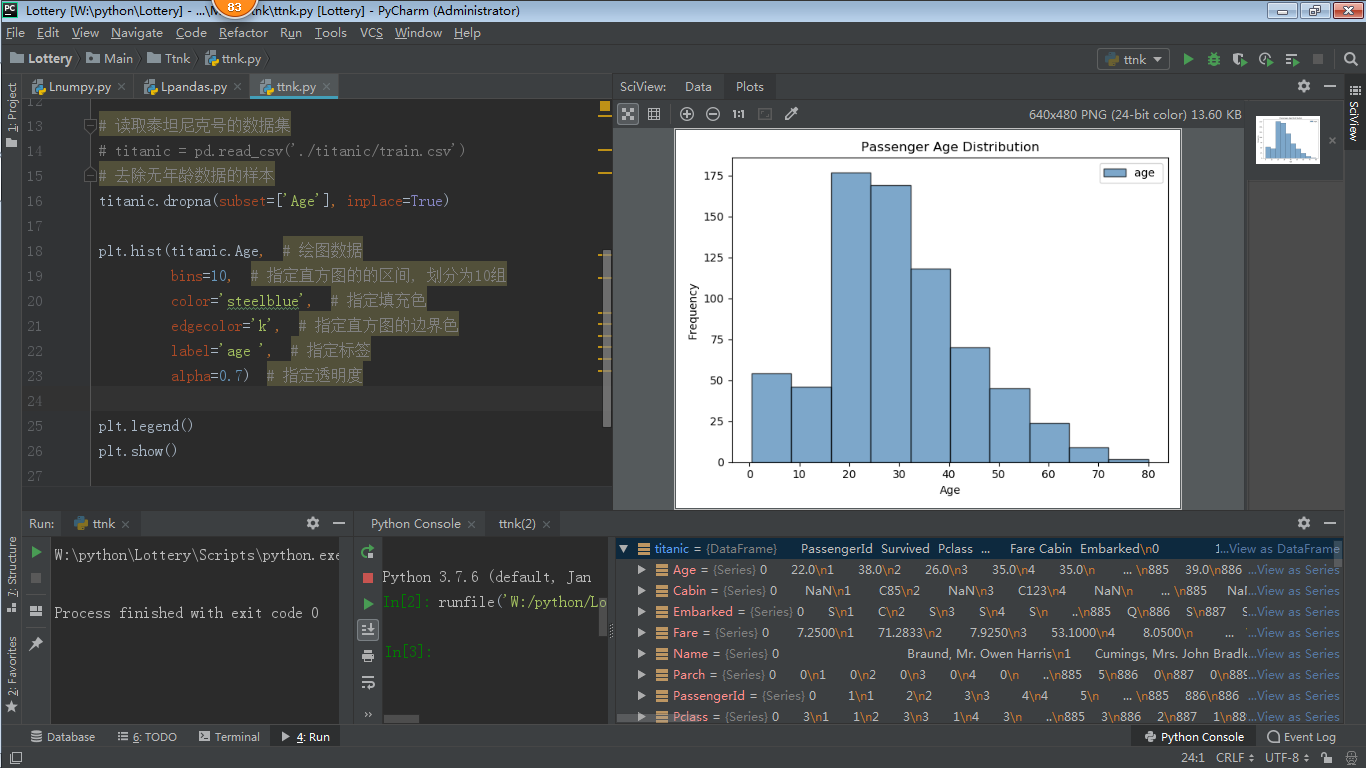Open the Event Log button
The image size is (1366, 768).
click(1301, 737)
